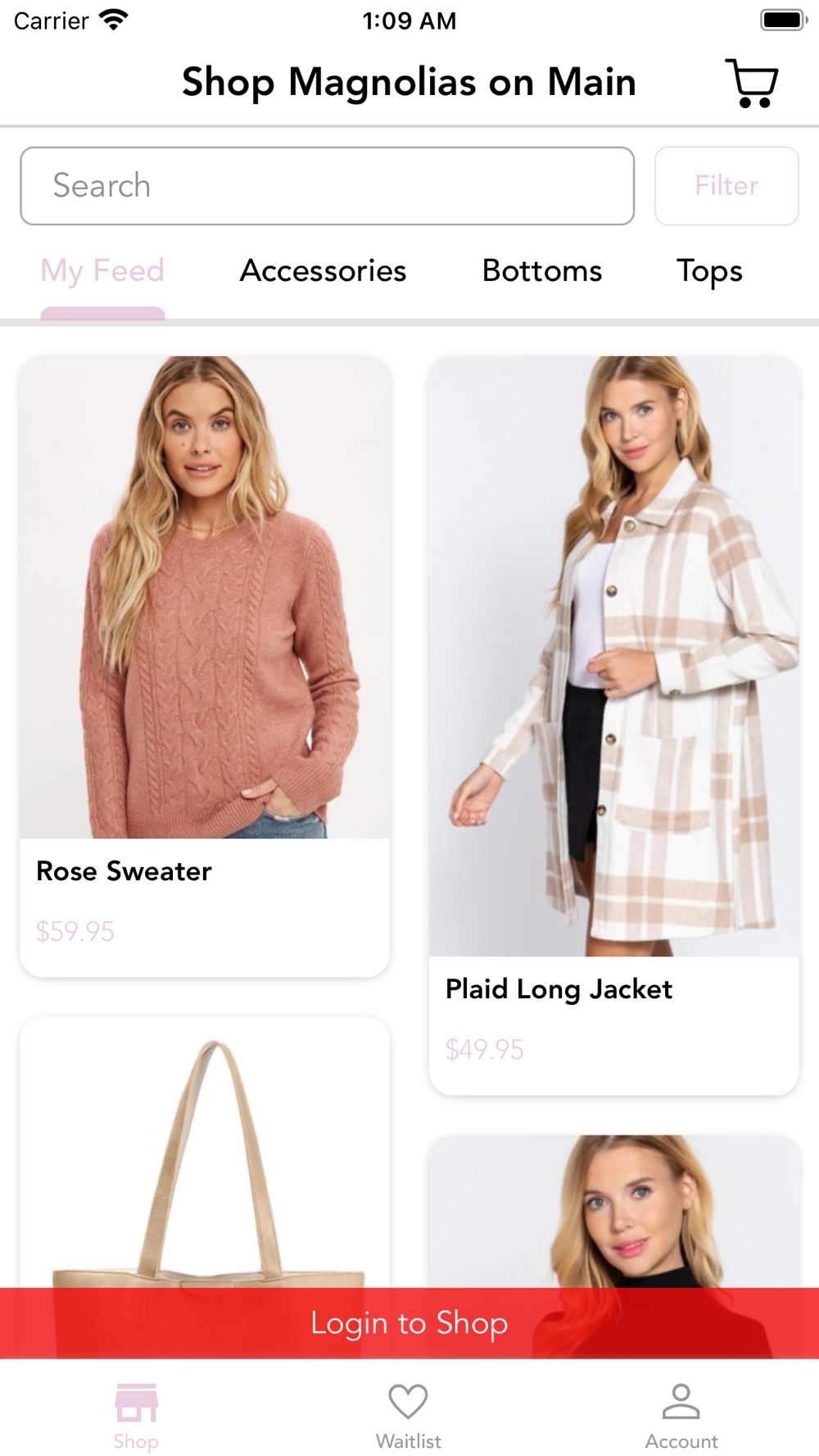Open the Account person icon

pyautogui.click(x=681, y=1401)
